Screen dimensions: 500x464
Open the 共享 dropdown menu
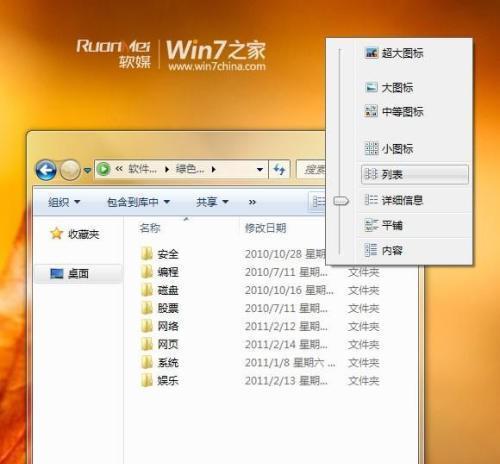pyautogui.click(x=212, y=202)
